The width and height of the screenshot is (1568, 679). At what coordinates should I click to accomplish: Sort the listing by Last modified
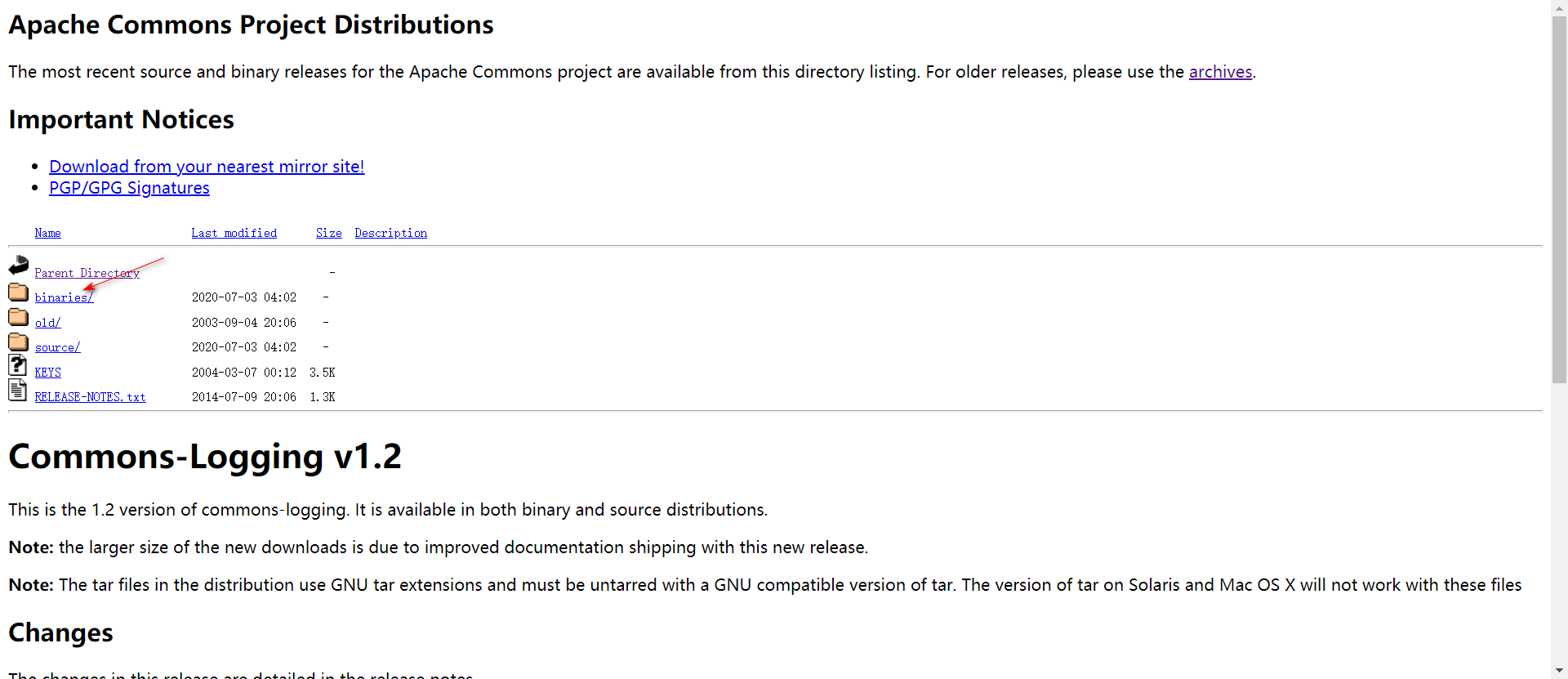[234, 233]
